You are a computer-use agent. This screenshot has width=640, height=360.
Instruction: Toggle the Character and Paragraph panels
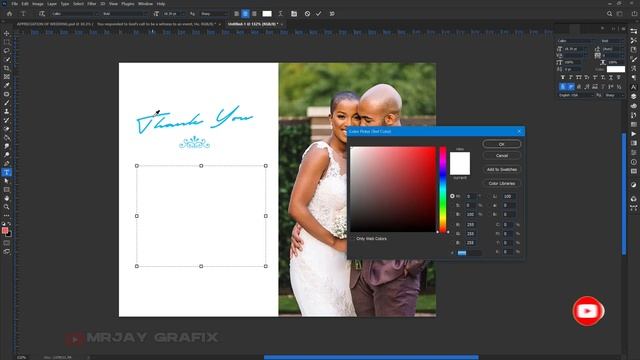pos(294,13)
